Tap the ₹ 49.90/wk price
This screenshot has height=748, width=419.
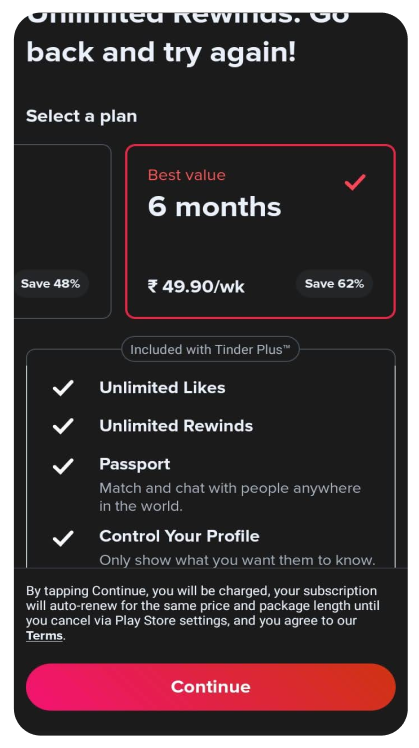tap(196, 287)
